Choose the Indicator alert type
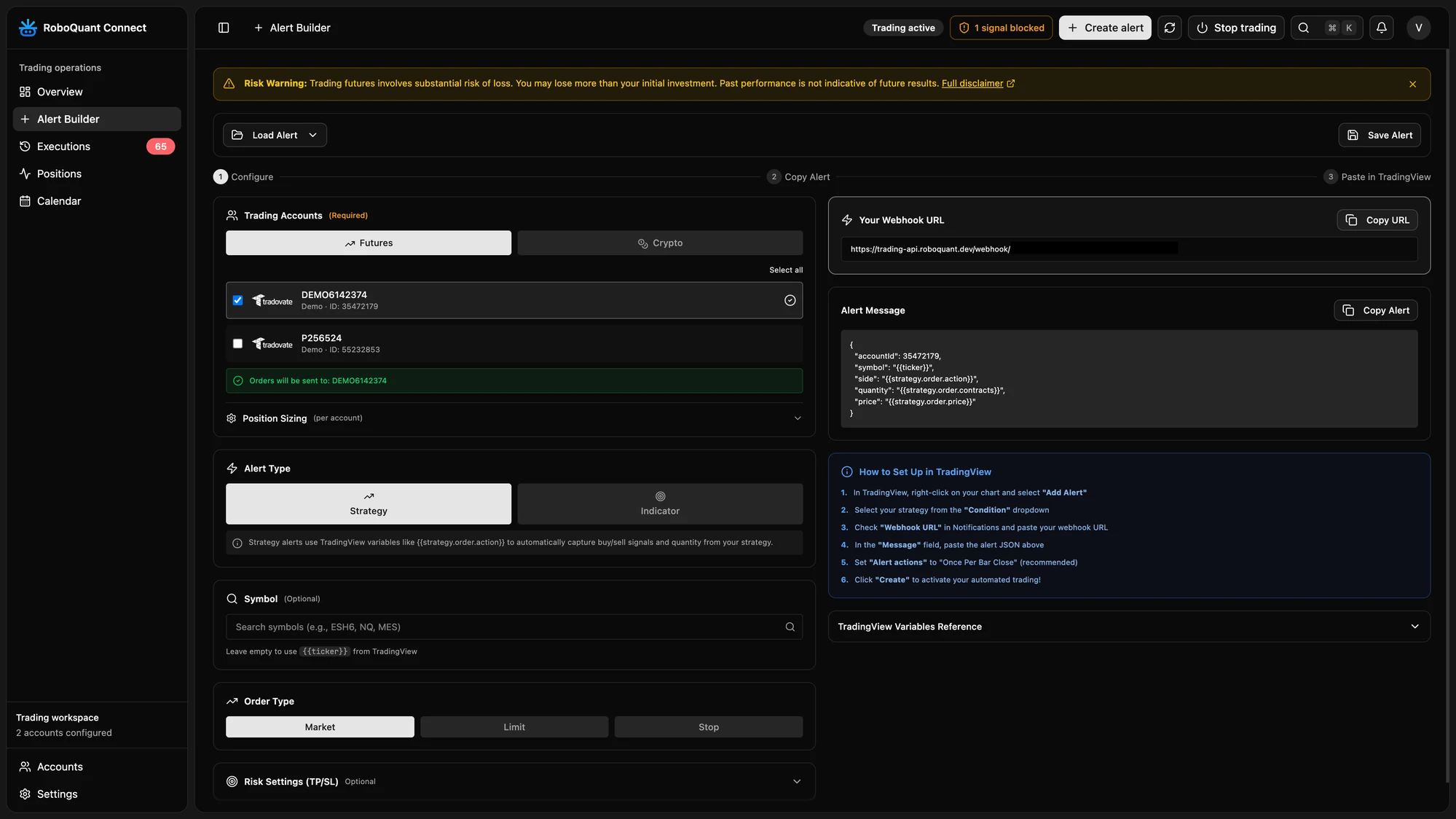1456x819 pixels. pyautogui.click(x=660, y=503)
